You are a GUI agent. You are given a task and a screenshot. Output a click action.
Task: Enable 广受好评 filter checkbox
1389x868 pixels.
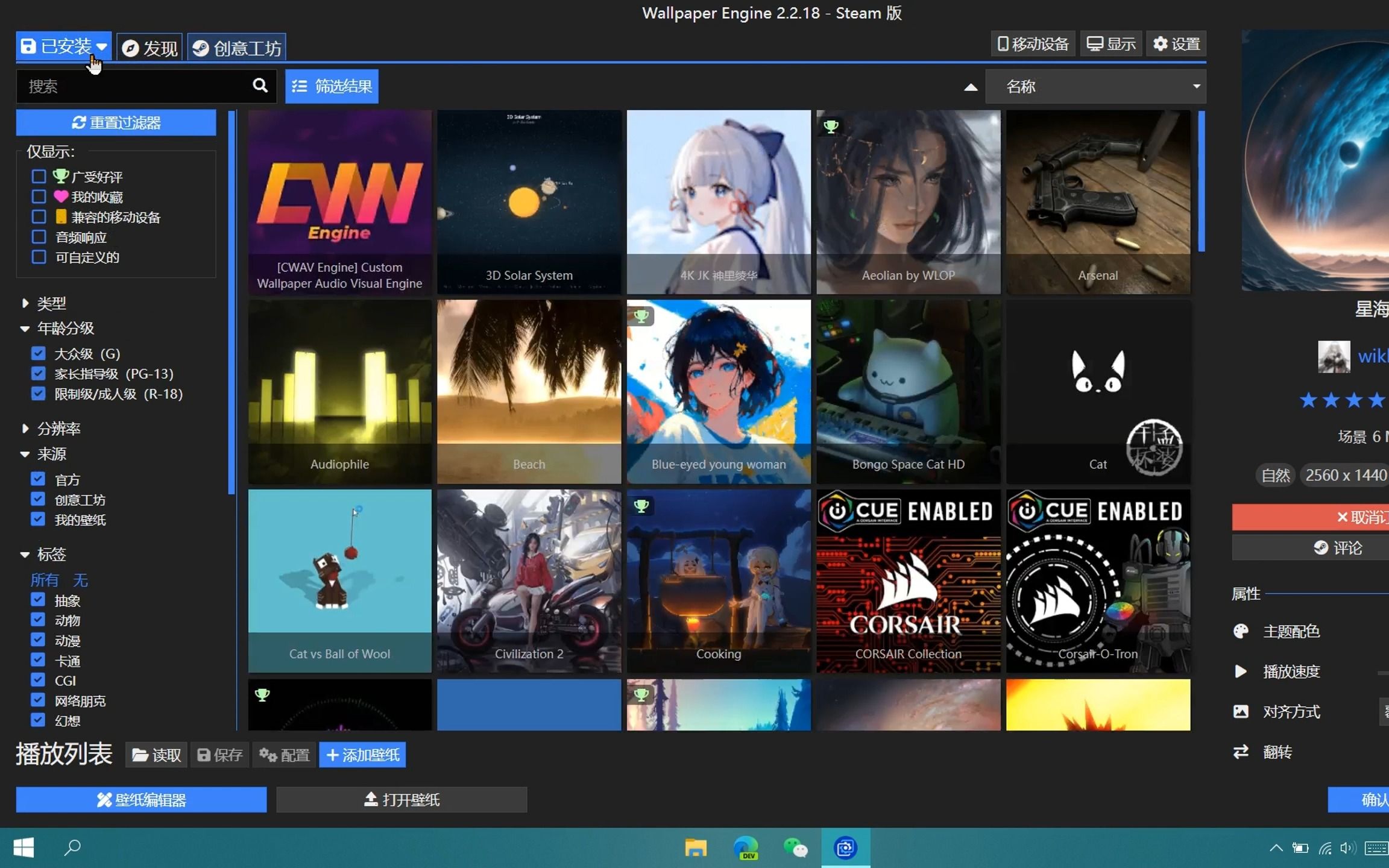tap(39, 176)
